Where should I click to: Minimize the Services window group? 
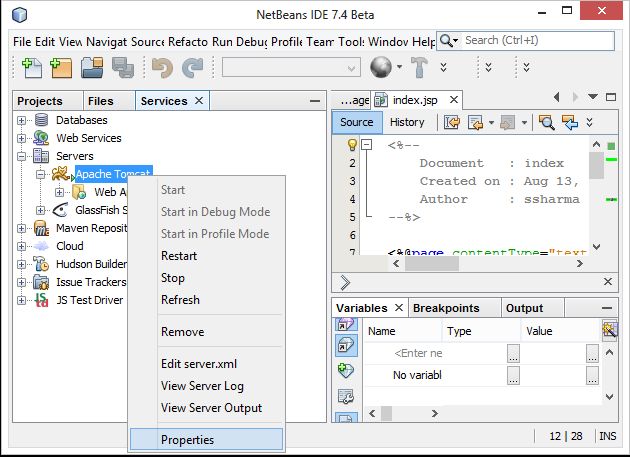pyautogui.click(x=315, y=101)
